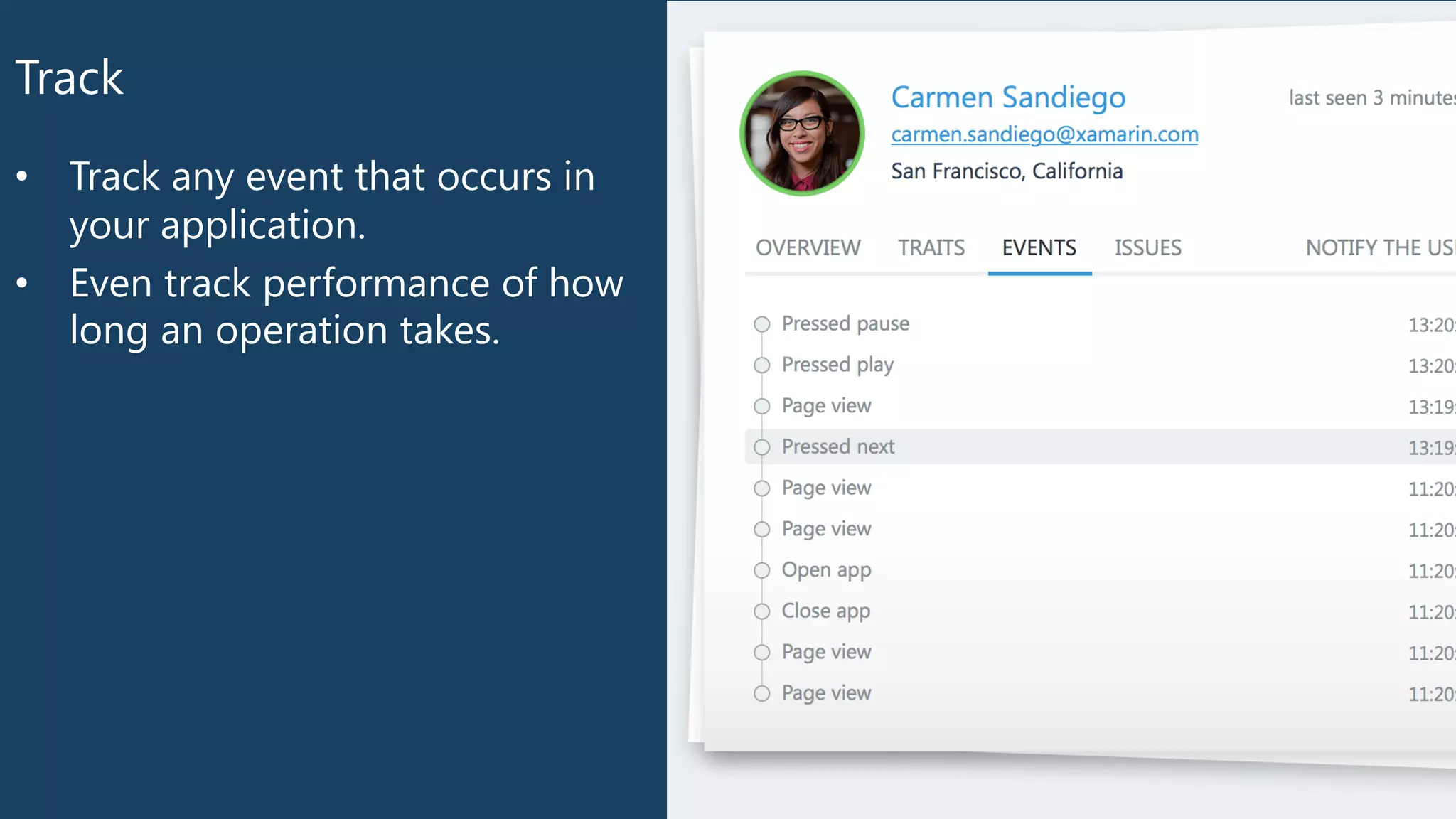Open the carmen.sandiego@xamarin.com email link
1456x819 pixels.
(x=1044, y=134)
